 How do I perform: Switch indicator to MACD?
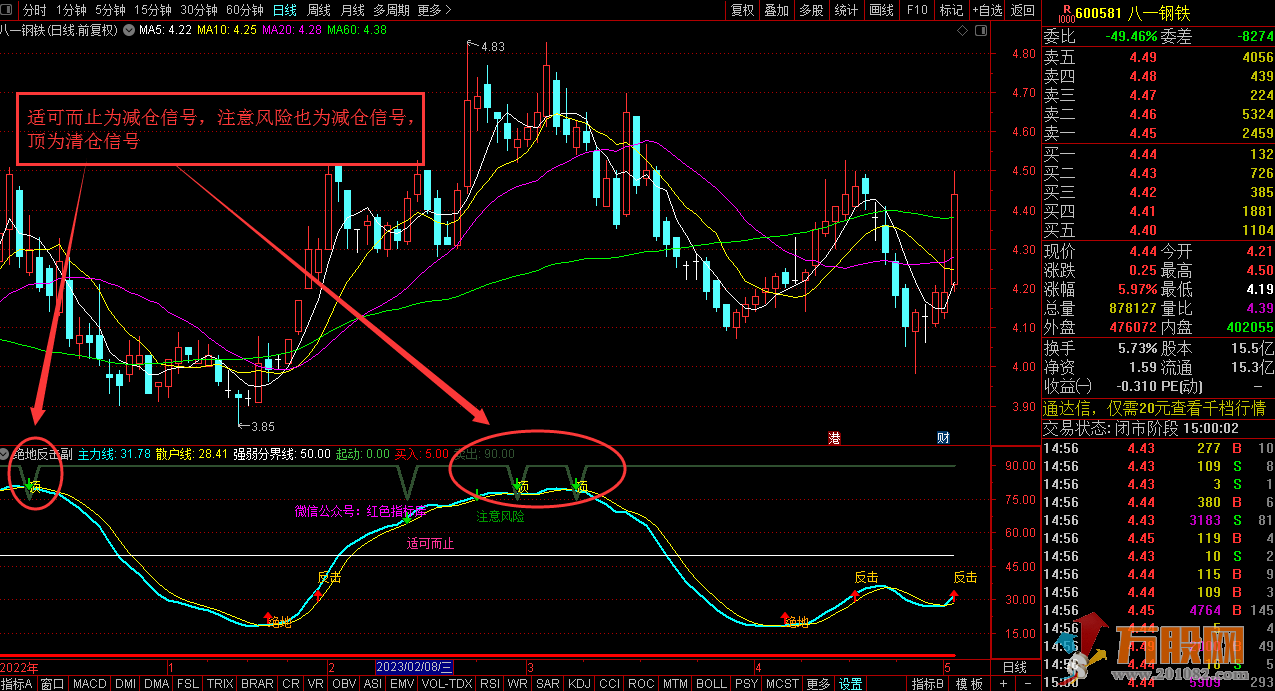click(x=90, y=684)
